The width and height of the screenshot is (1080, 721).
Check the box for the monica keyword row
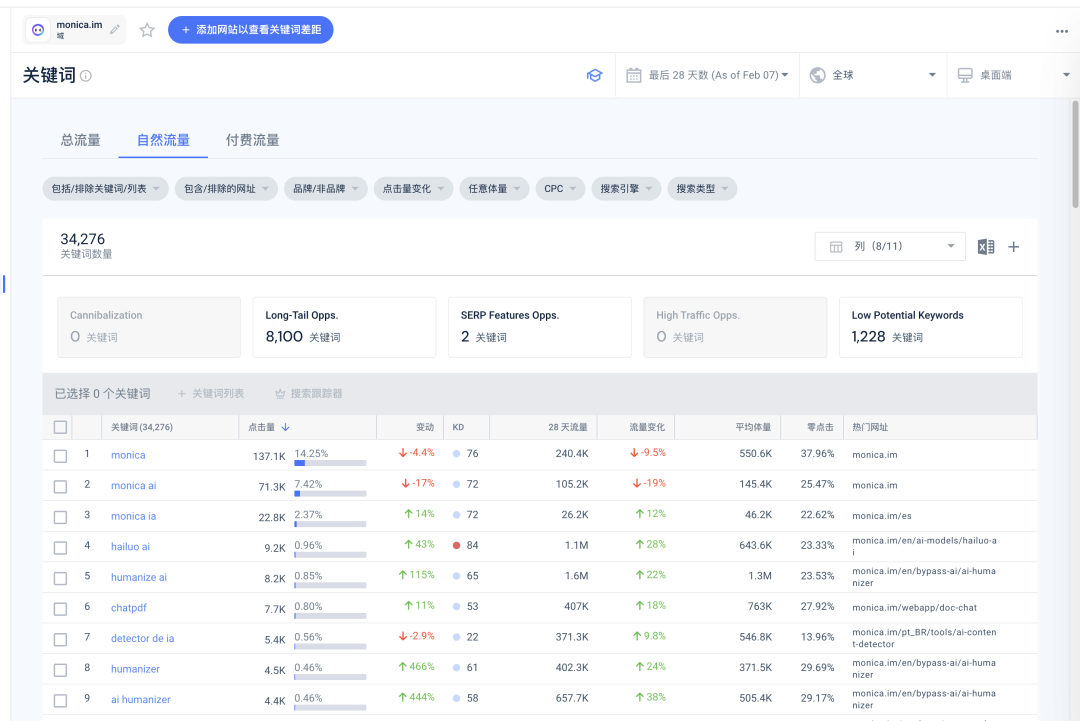point(61,456)
